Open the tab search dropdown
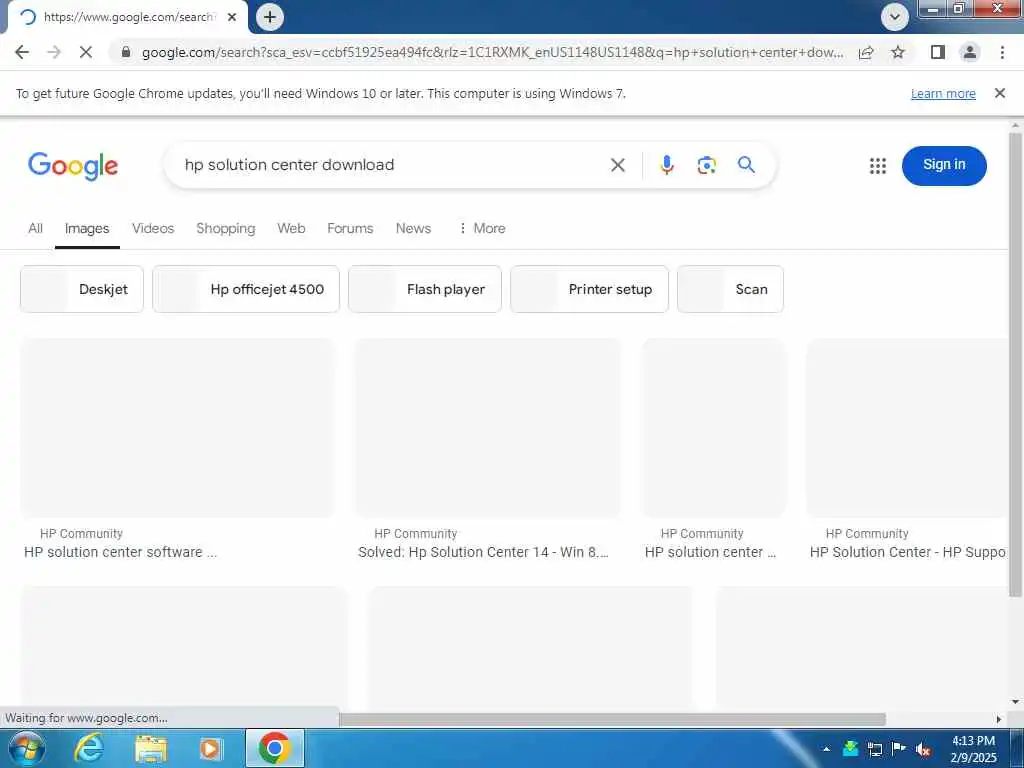 click(x=895, y=17)
